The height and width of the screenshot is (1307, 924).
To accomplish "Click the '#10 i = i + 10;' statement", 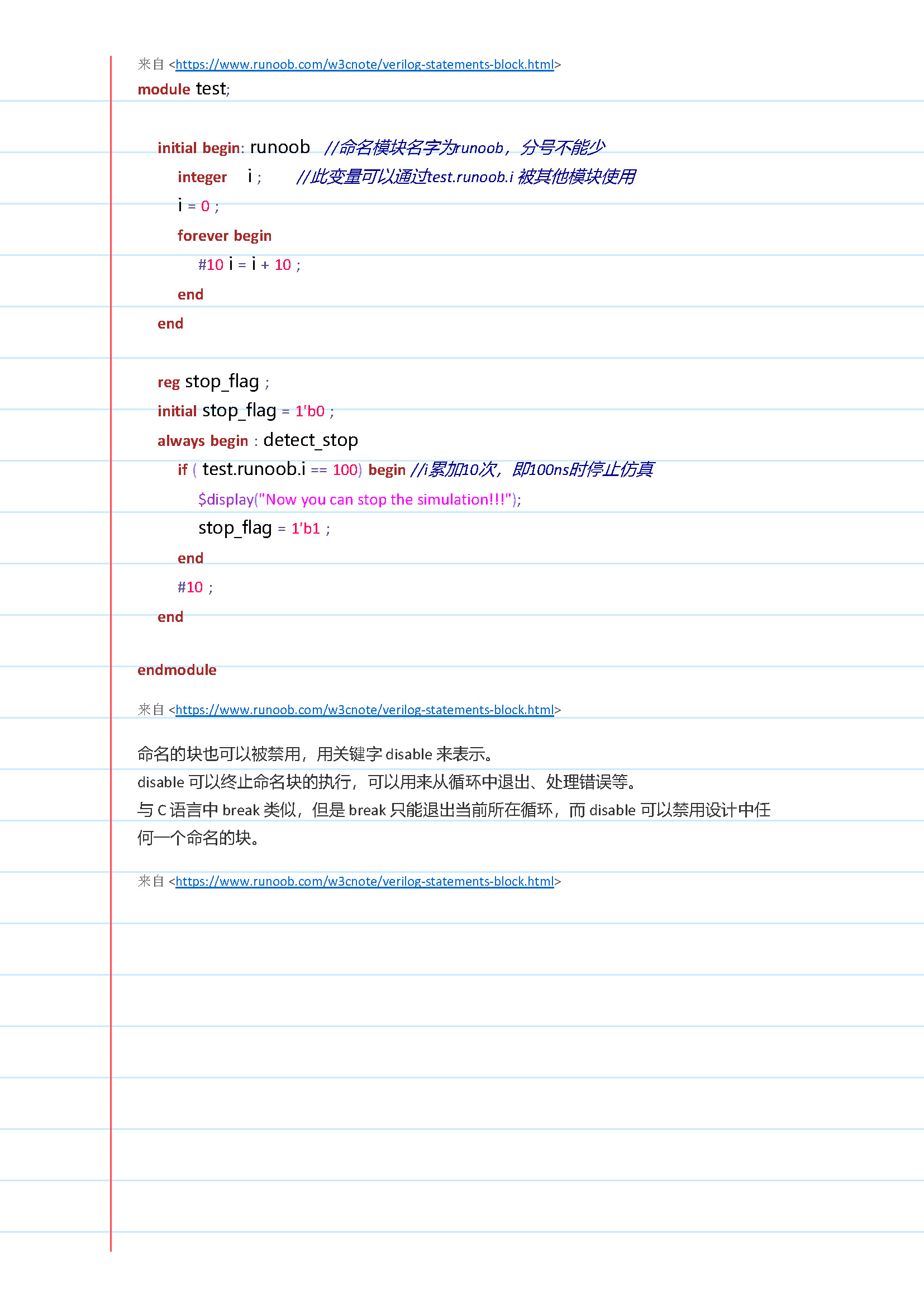I will pyautogui.click(x=249, y=265).
